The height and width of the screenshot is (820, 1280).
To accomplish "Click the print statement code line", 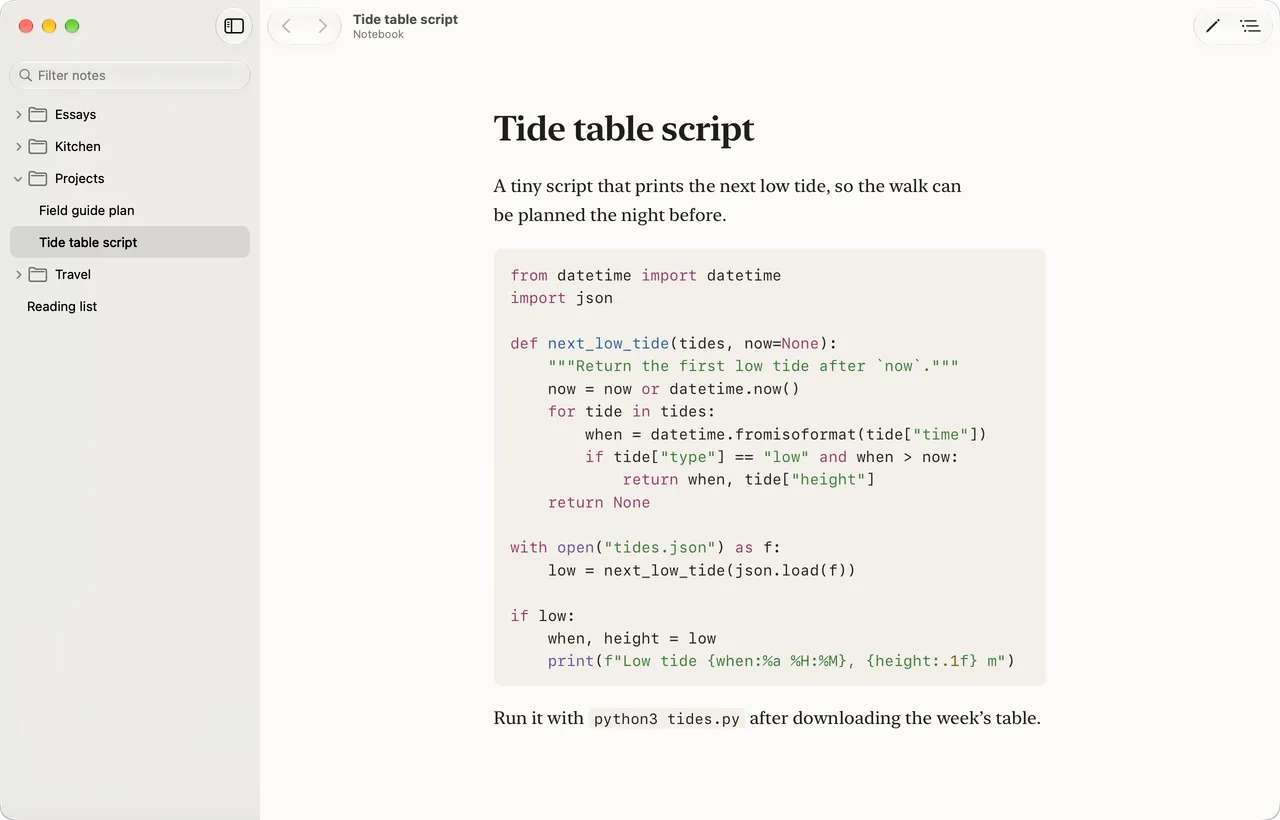I will [781, 661].
